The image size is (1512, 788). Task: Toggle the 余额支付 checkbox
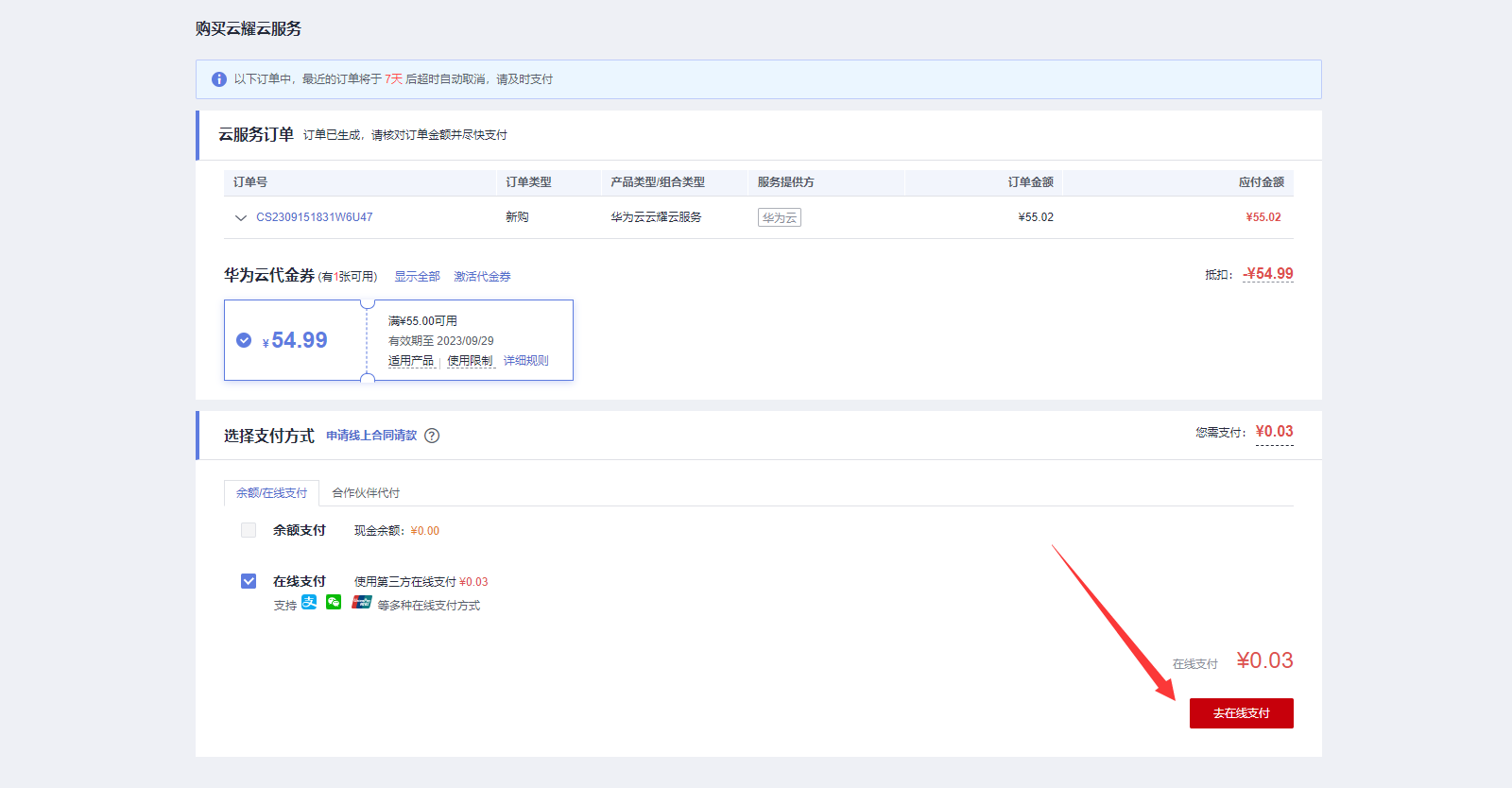click(249, 530)
